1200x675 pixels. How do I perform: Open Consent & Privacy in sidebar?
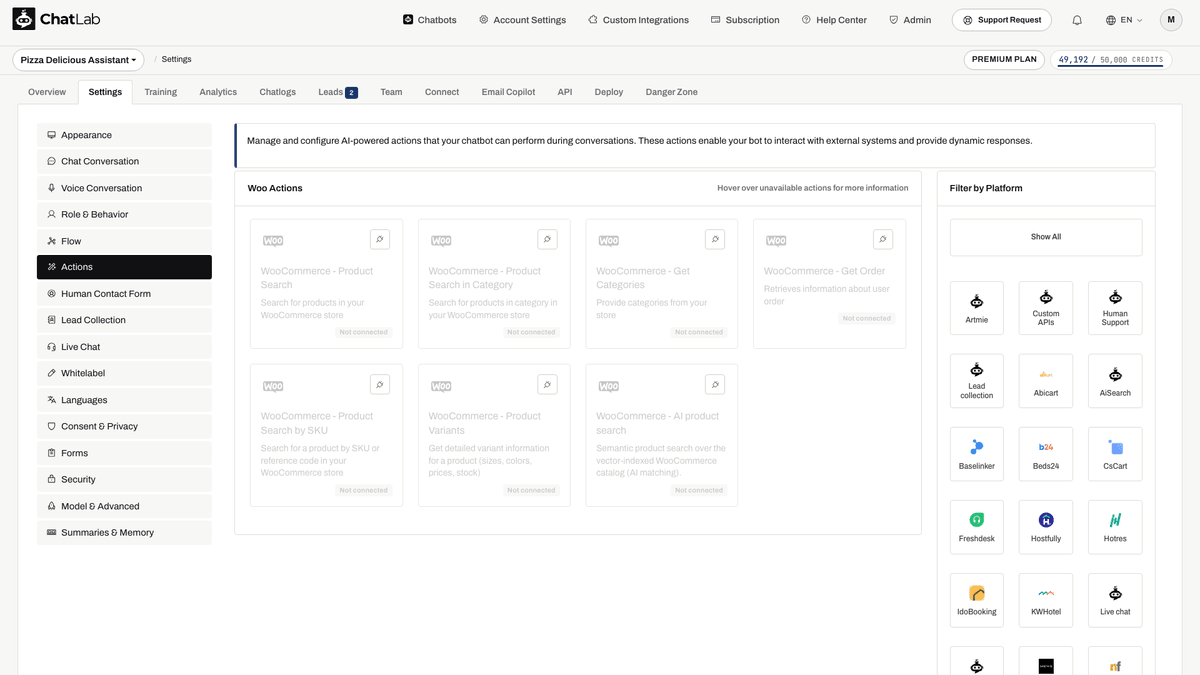124,426
